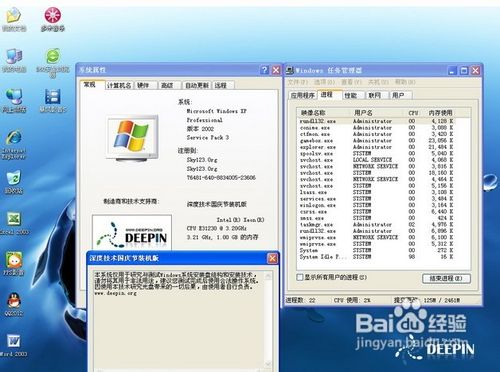Click the 进程数: 22 status bar entry
The image size is (500, 372).
(x=301, y=300)
